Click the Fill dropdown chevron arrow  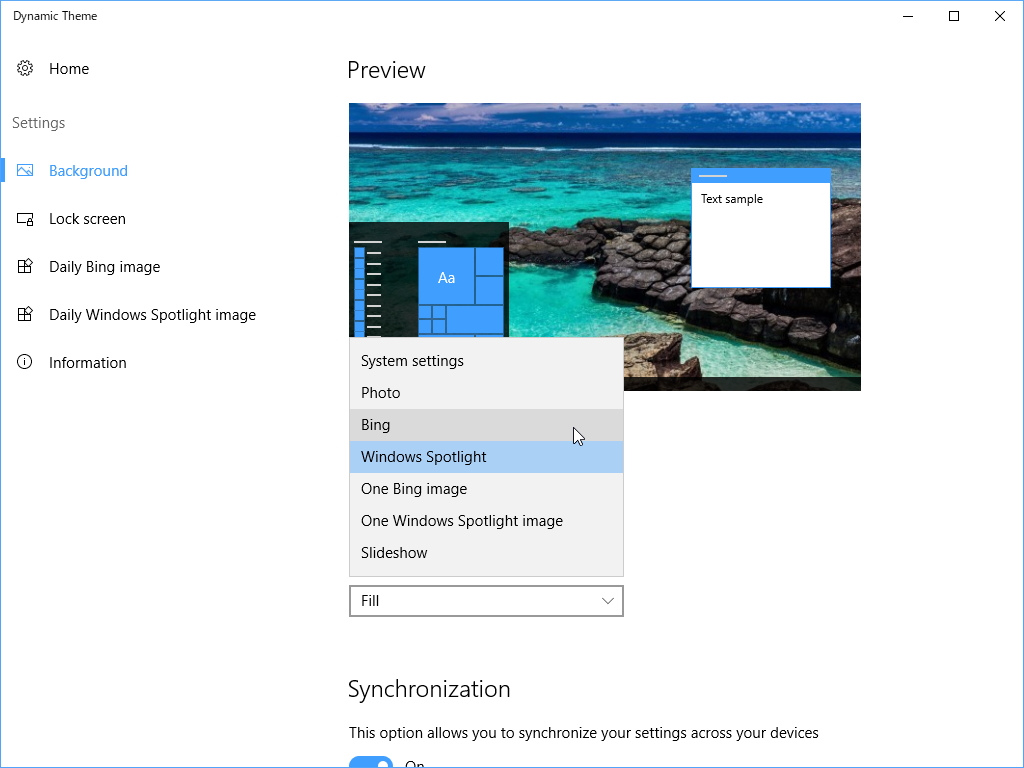pos(607,601)
